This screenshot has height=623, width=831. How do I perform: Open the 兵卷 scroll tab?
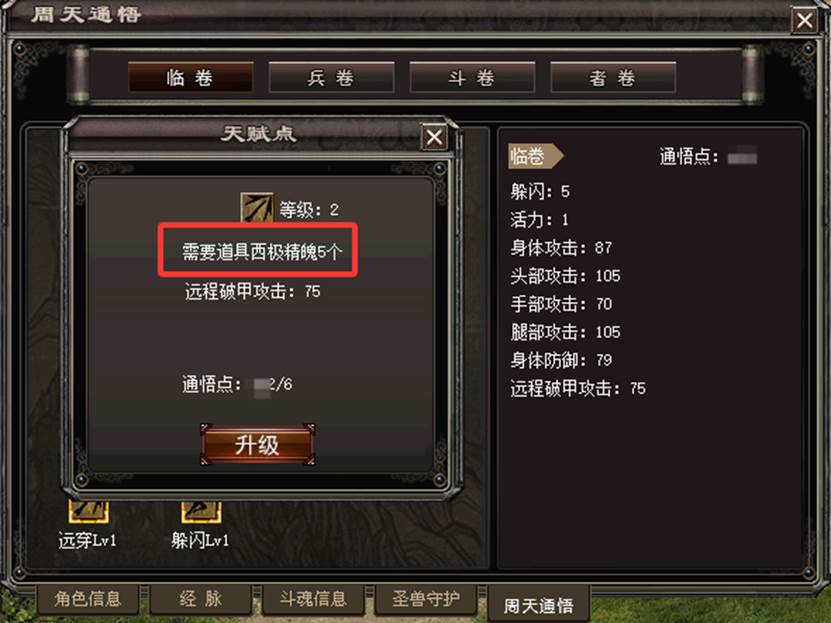click(x=331, y=77)
